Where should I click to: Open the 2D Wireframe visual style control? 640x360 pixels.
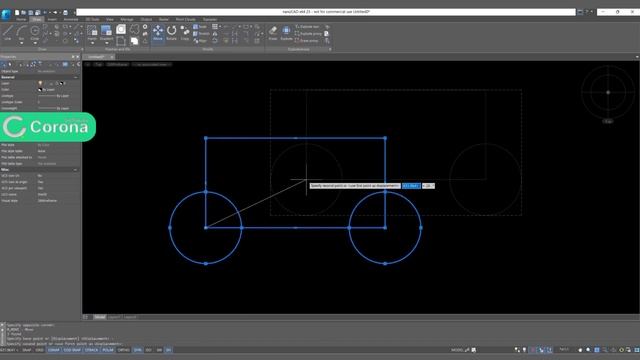point(118,64)
